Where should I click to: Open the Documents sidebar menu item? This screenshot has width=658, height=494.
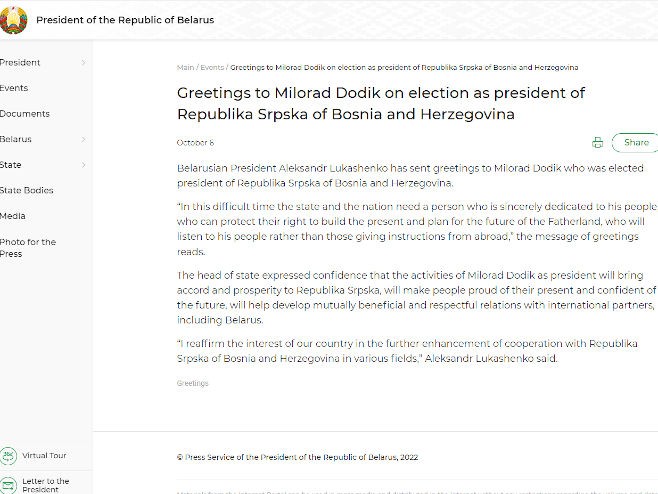click(x=25, y=114)
